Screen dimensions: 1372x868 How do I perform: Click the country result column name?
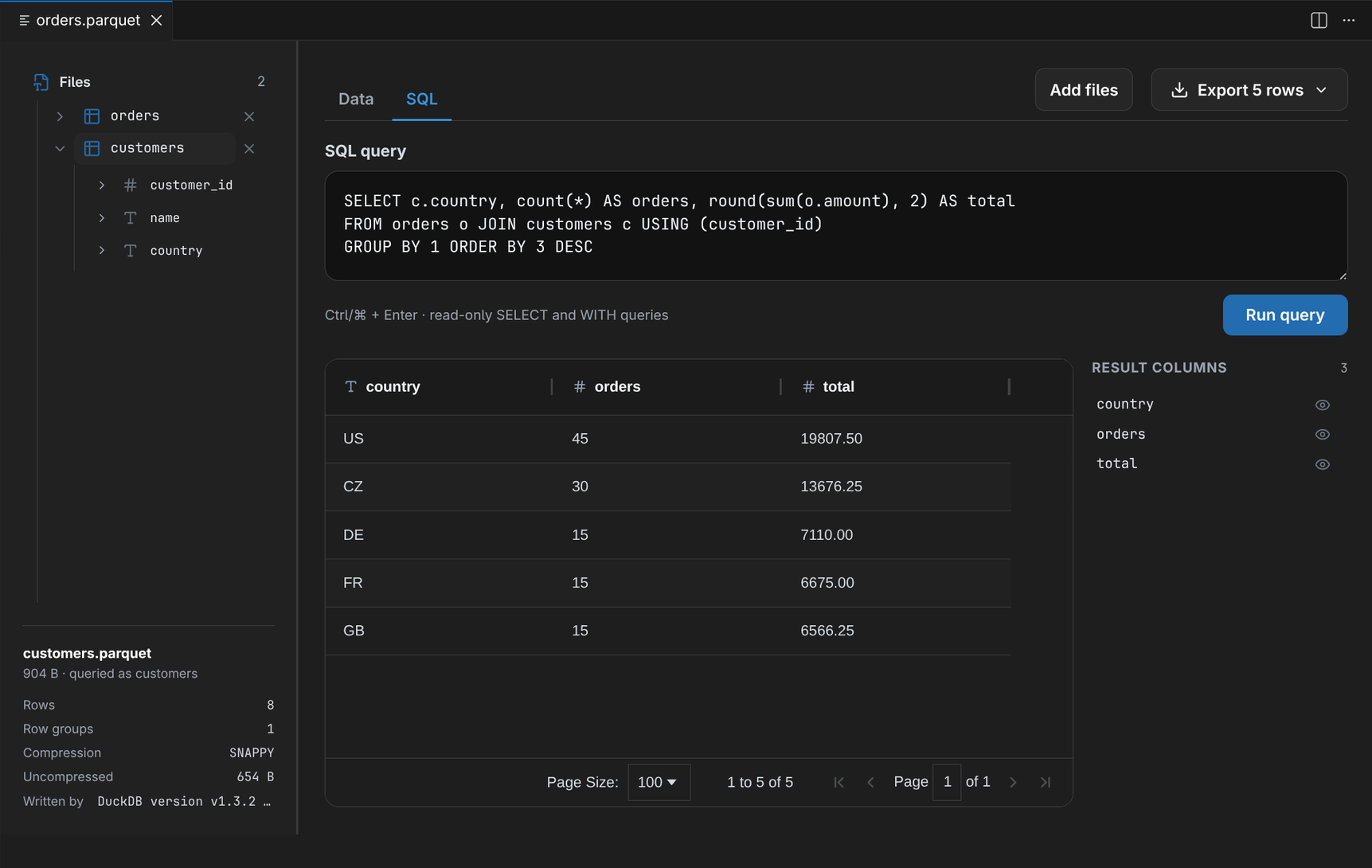[1125, 404]
